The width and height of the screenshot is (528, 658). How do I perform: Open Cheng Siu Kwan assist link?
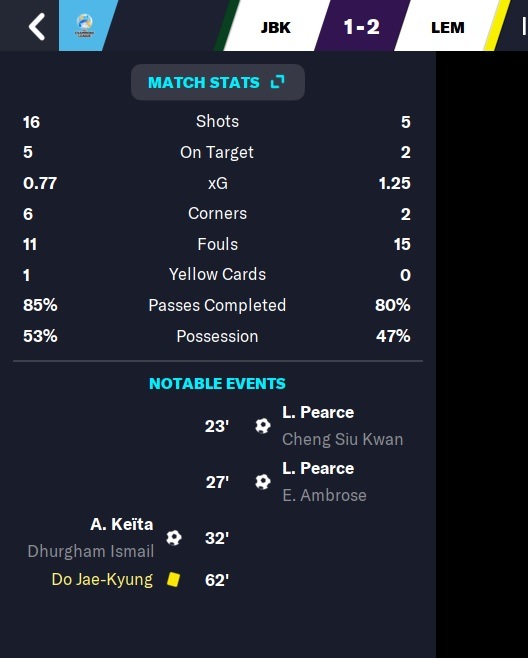(342, 439)
